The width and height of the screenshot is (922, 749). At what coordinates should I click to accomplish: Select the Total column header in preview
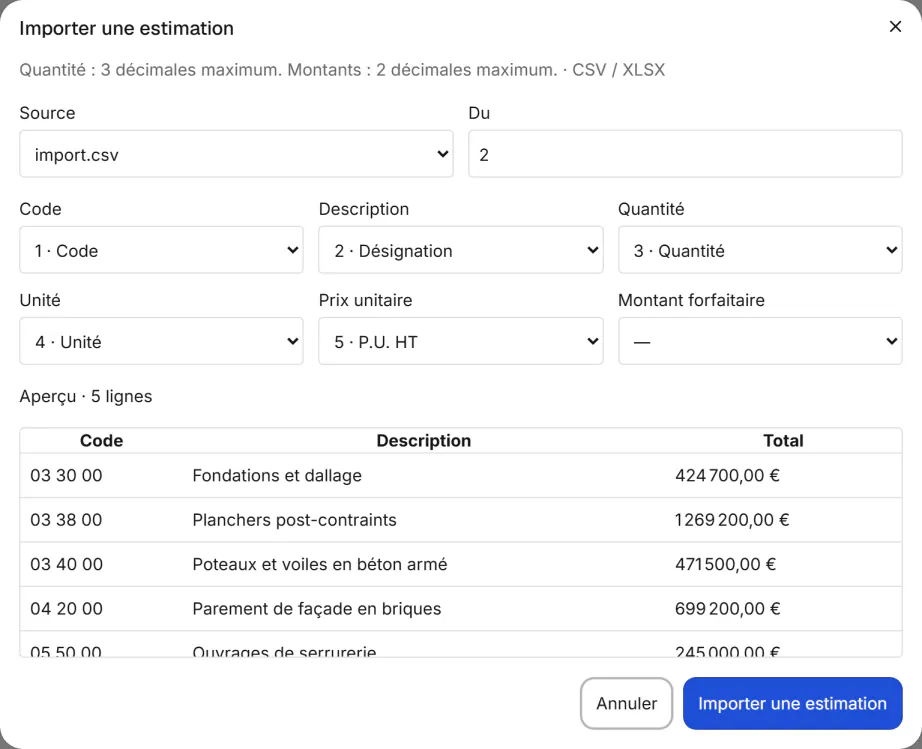(783, 441)
